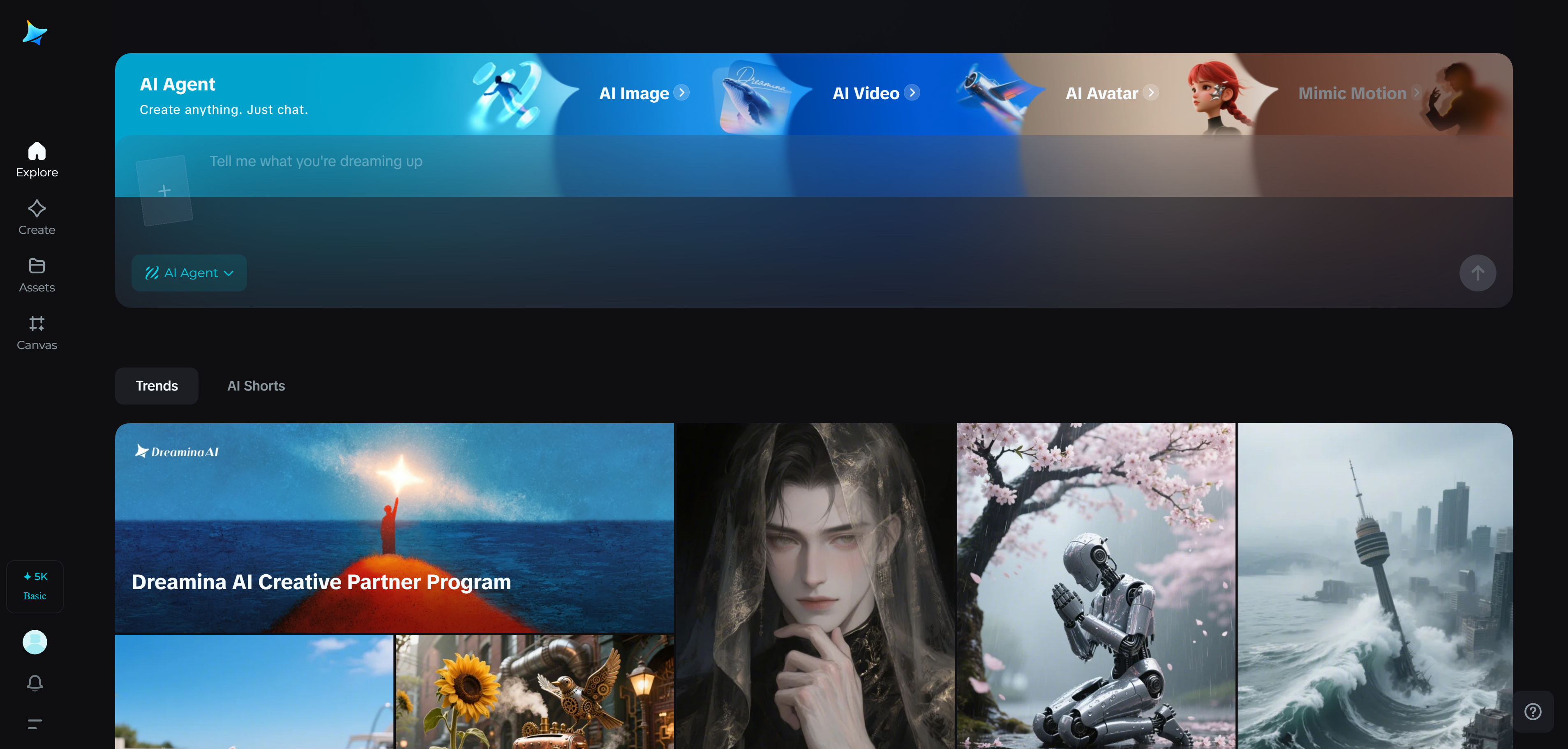The height and width of the screenshot is (749, 1568).
Task: Open AI Avatar via its chevron
Action: [x=1150, y=92]
